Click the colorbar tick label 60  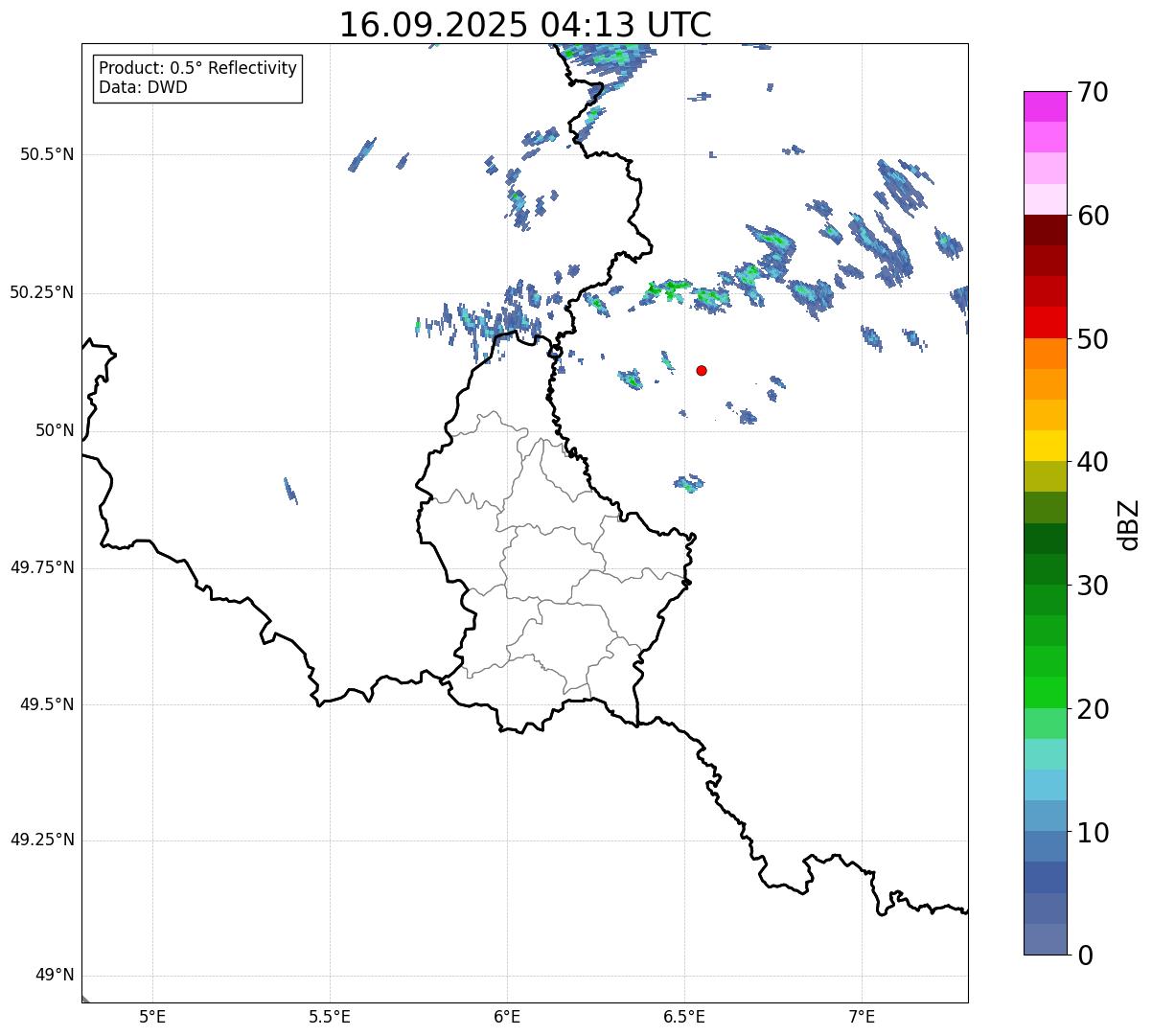1093,216
